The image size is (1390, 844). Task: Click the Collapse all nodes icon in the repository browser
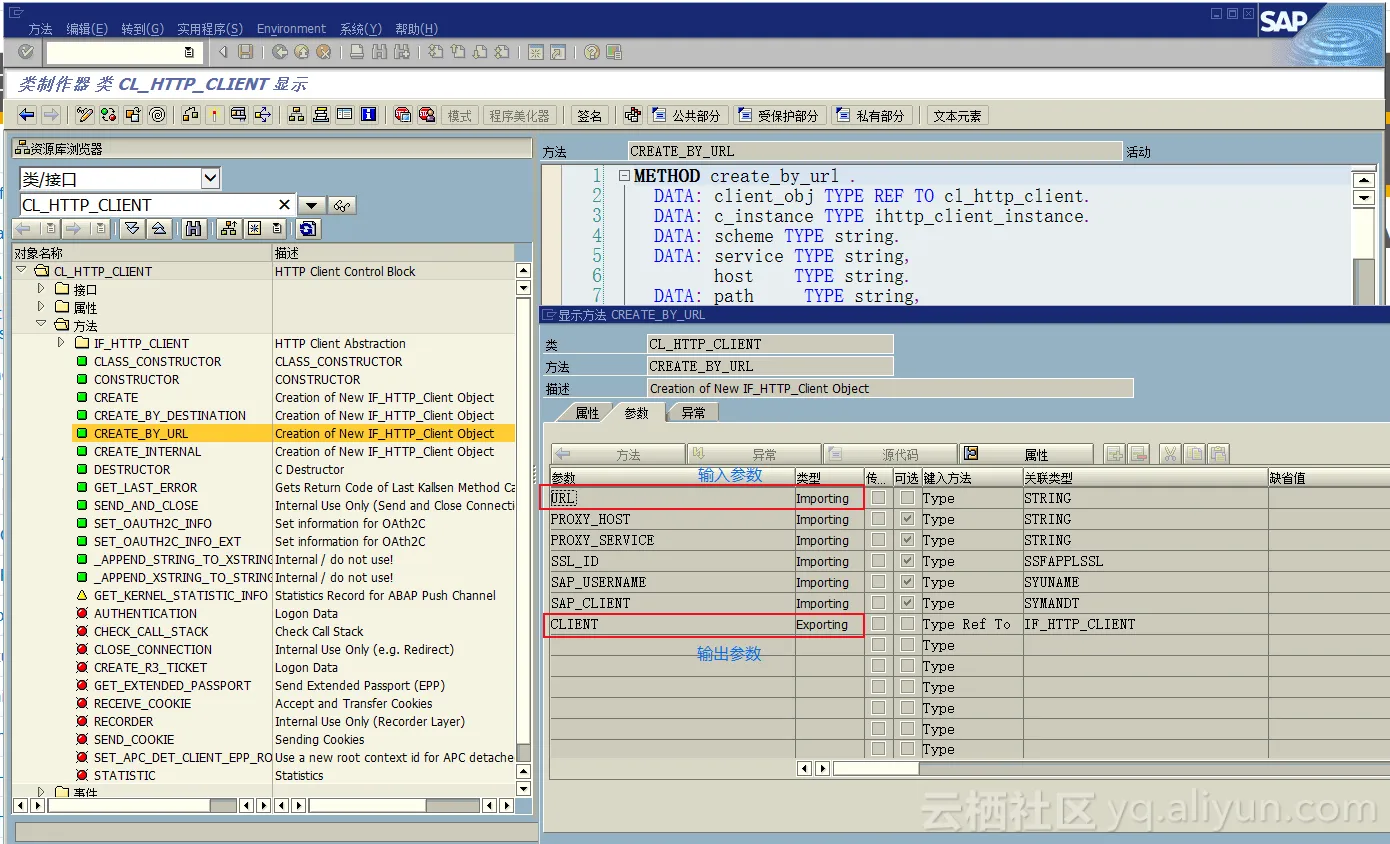tap(158, 229)
